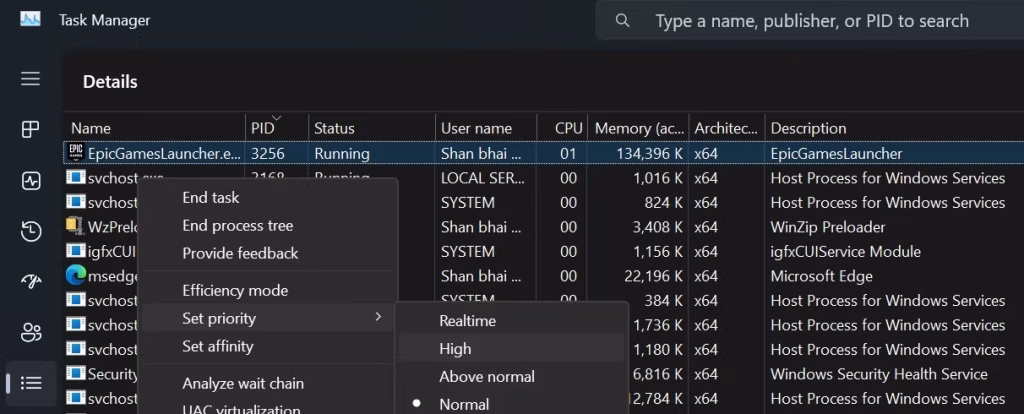This screenshot has width=1024, height=414.
Task: Click memory value 134,396 K
Action: coord(650,154)
